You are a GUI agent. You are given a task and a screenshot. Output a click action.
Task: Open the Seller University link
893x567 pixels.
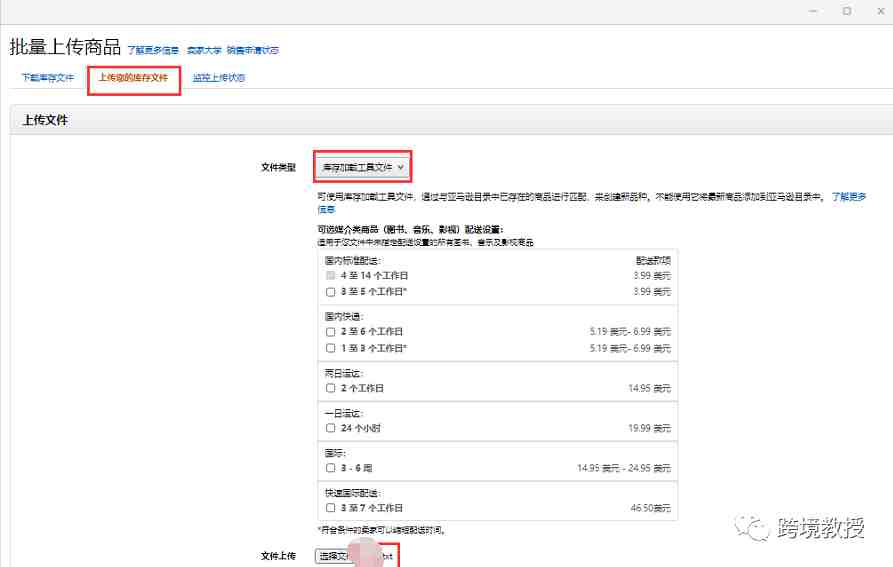pyautogui.click(x=204, y=50)
